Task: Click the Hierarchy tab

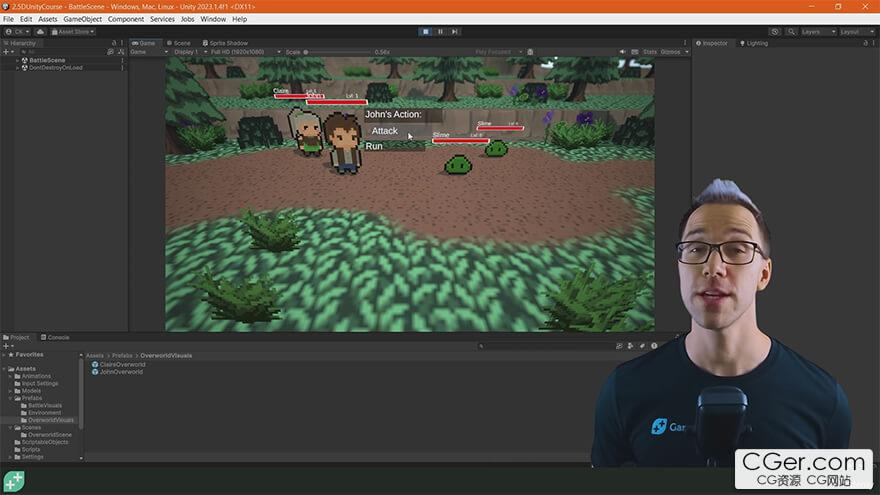Action: 20,43
